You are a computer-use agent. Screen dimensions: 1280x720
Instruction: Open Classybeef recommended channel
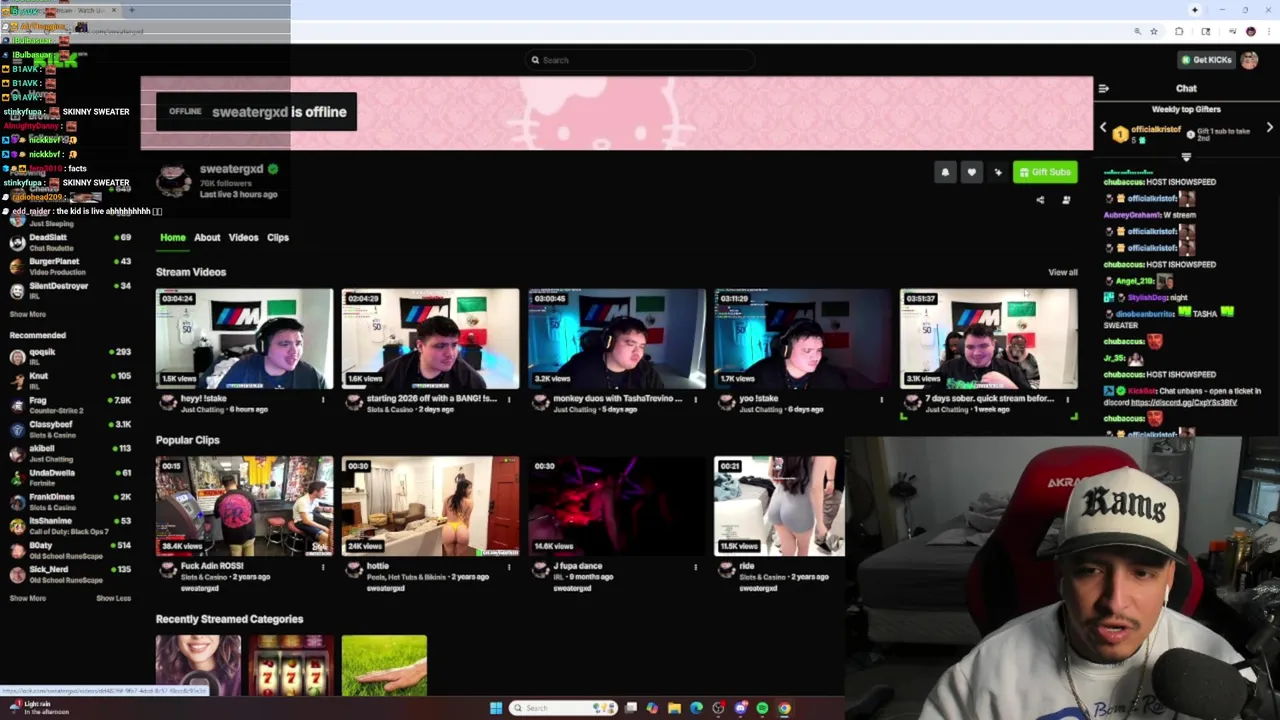[x=70, y=429]
